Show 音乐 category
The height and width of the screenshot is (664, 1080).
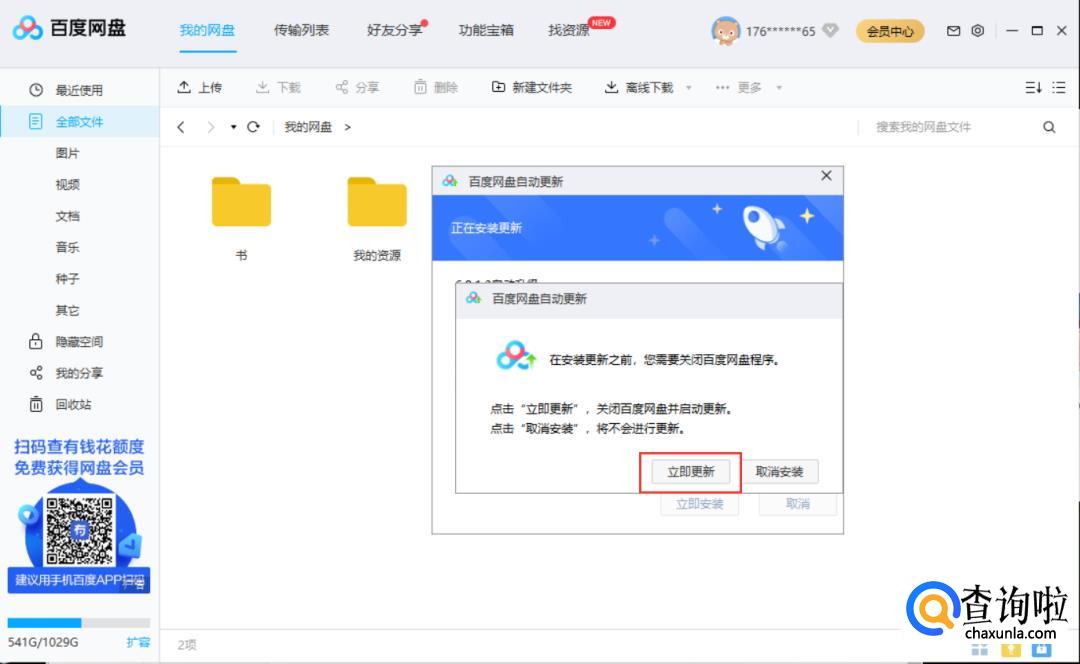68,247
